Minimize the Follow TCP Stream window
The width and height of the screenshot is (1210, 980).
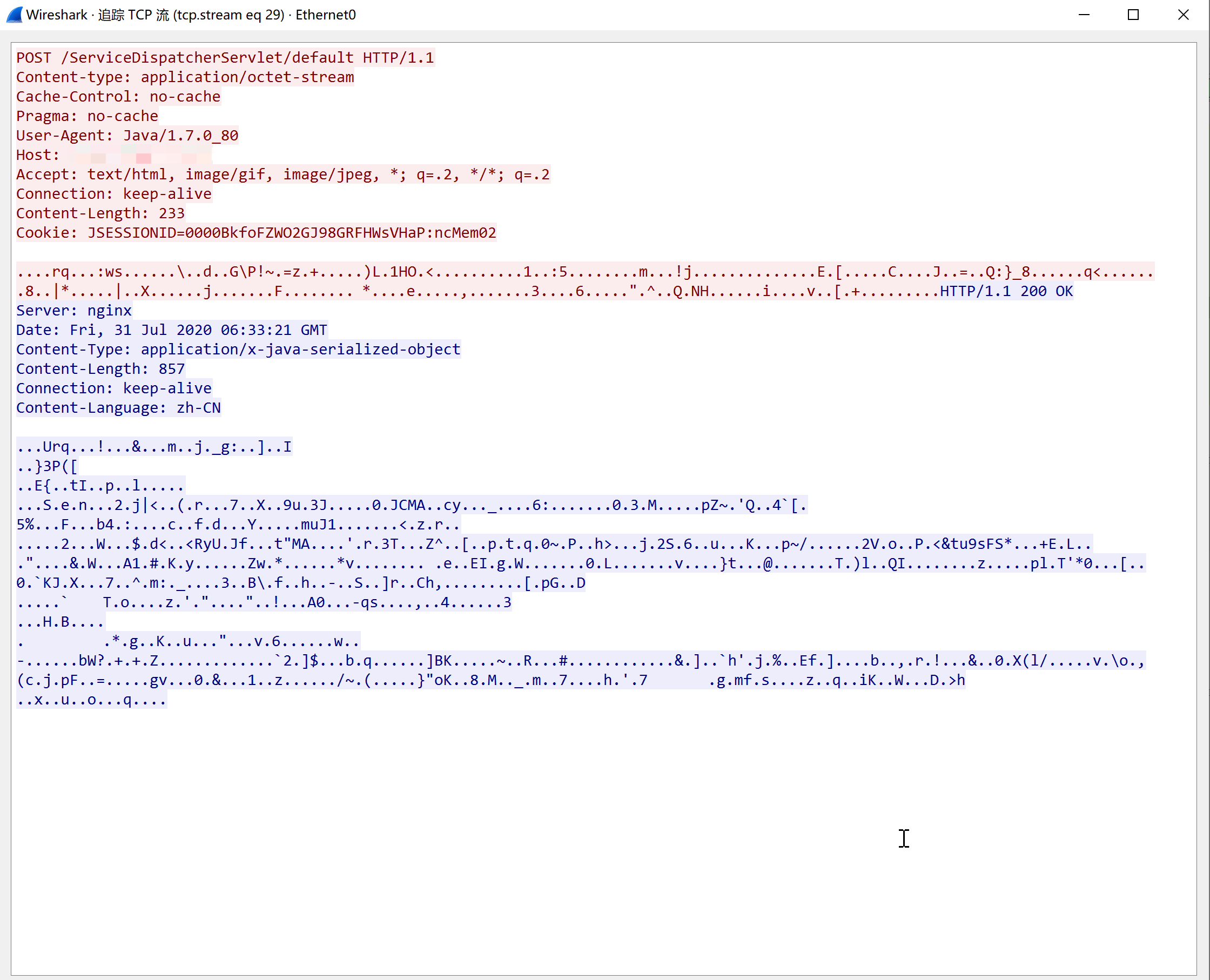(x=1084, y=15)
